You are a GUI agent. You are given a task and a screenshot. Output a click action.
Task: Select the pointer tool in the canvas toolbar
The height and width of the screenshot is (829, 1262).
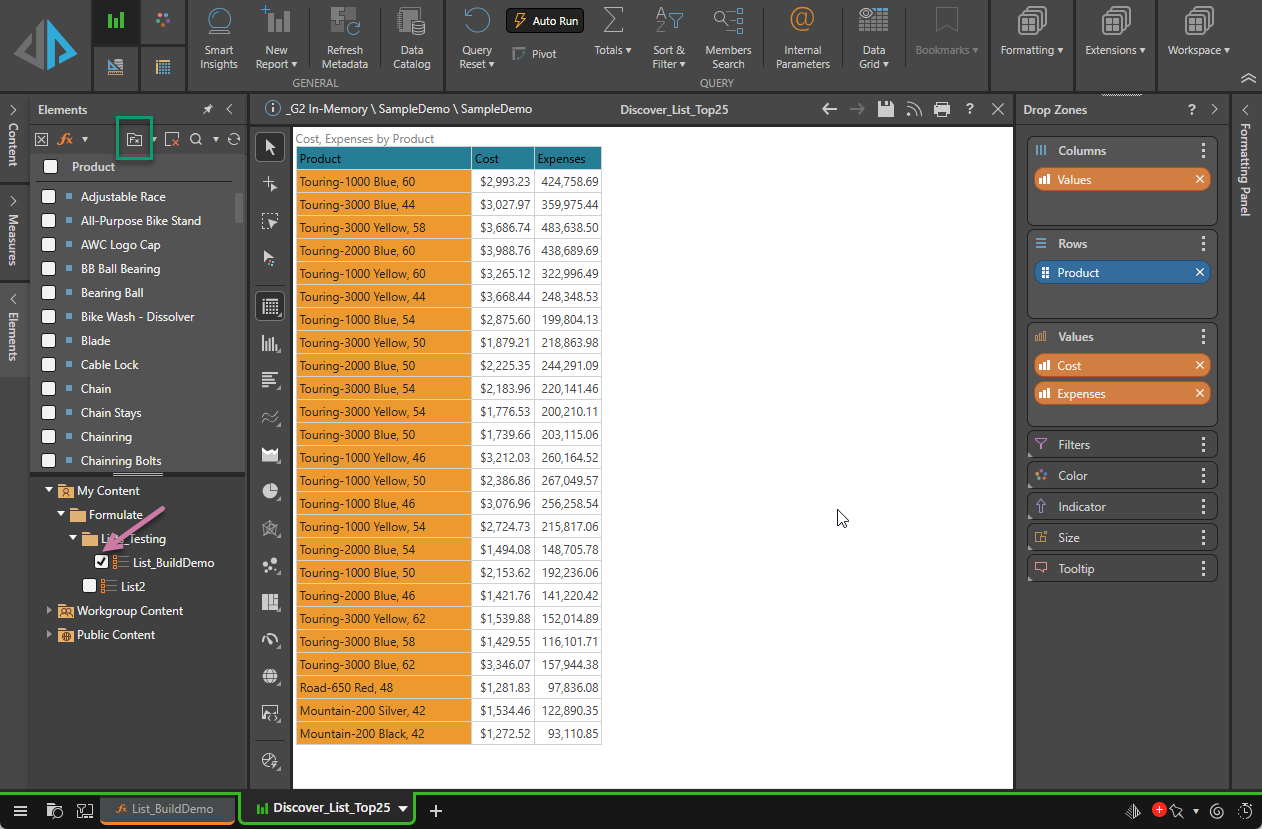coord(269,148)
